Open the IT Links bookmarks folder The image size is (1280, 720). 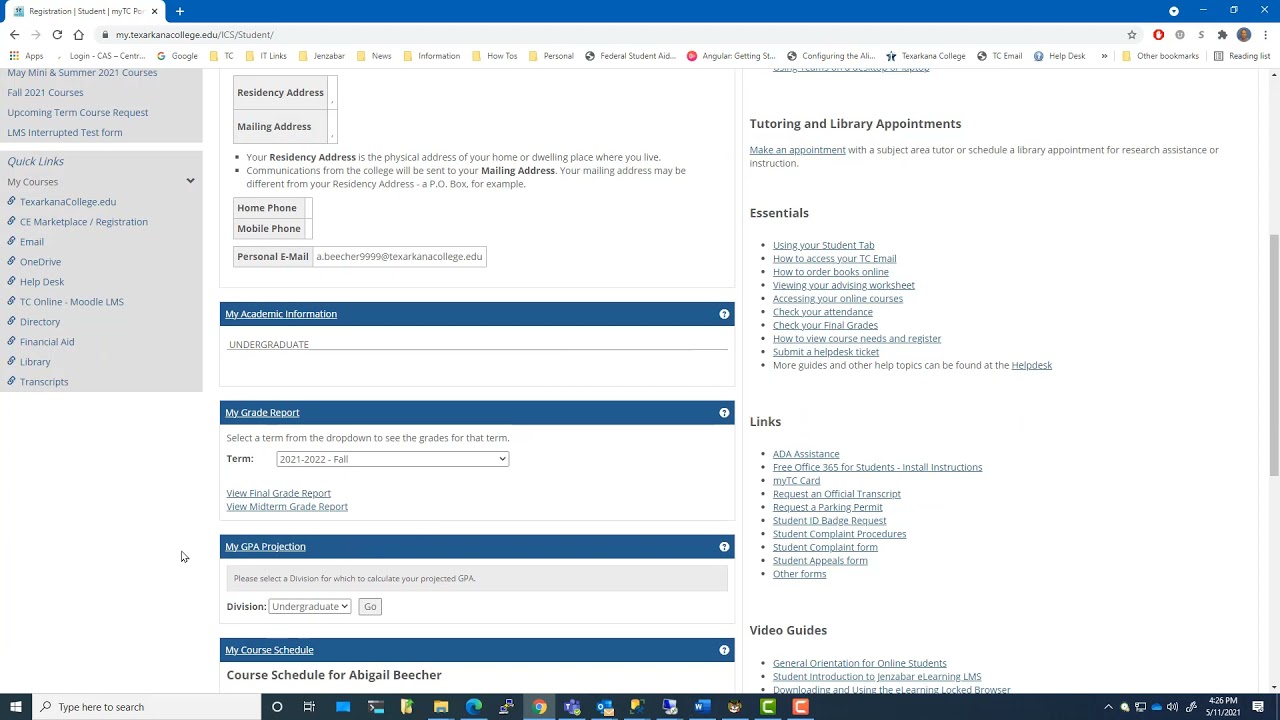point(266,56)
